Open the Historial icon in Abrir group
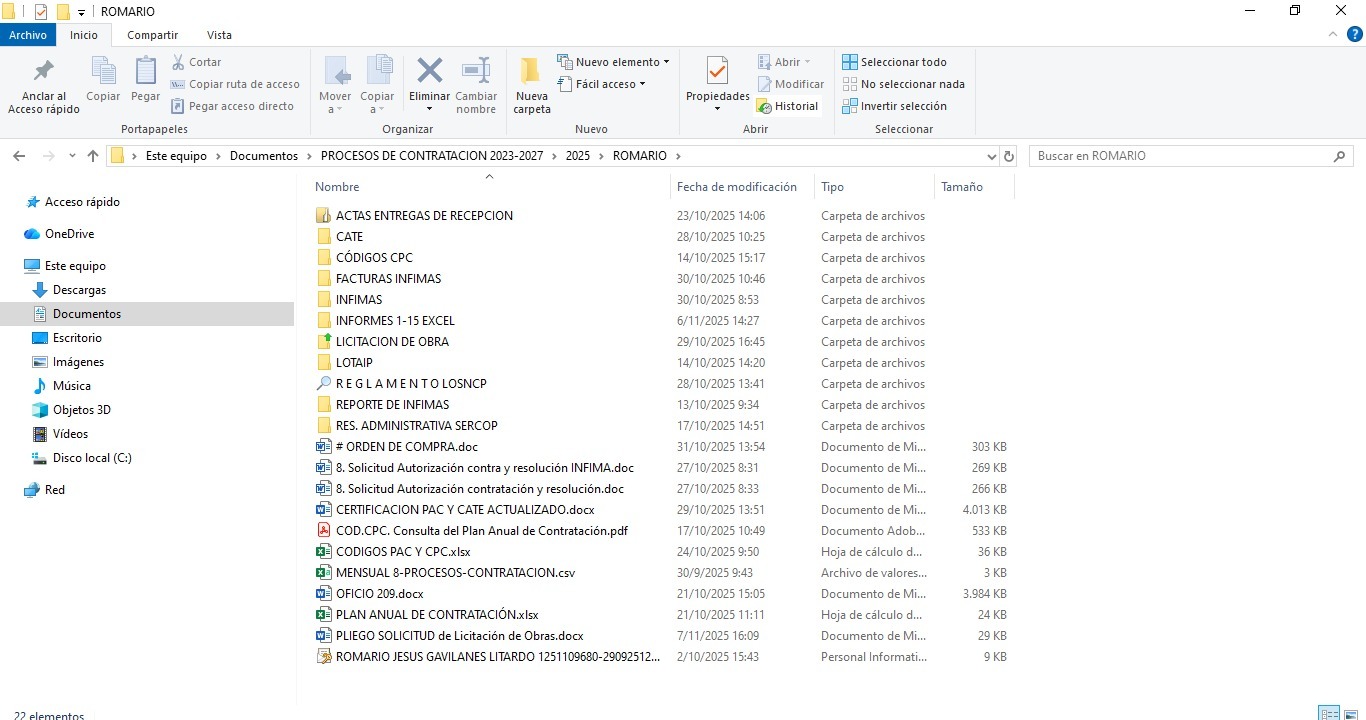Screen dimensions: 1366x720 pos(788,106)
